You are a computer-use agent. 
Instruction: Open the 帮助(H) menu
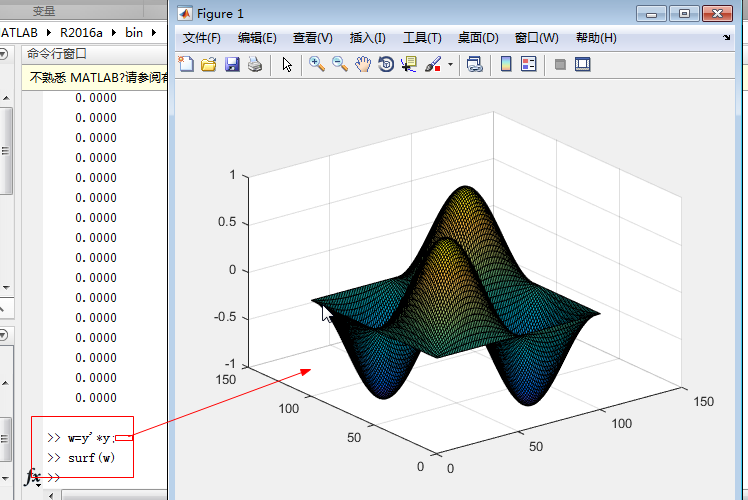pyautogui.click(x=596, y=38)
